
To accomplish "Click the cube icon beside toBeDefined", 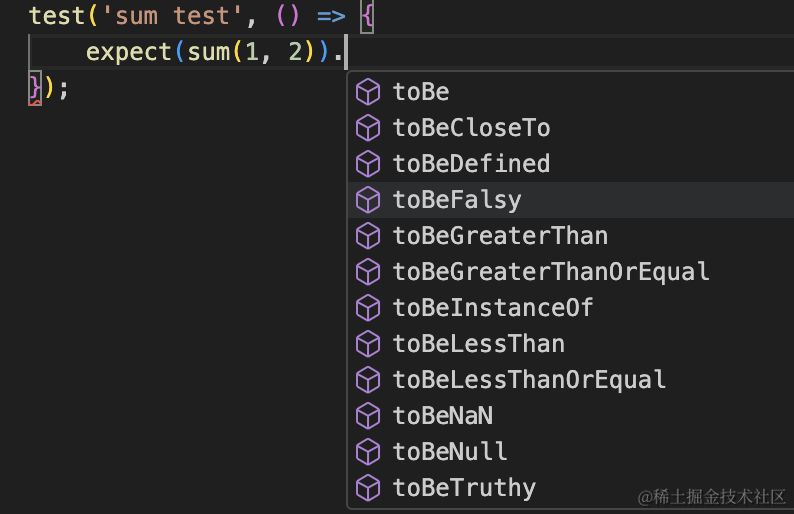I will pos(368,164).
